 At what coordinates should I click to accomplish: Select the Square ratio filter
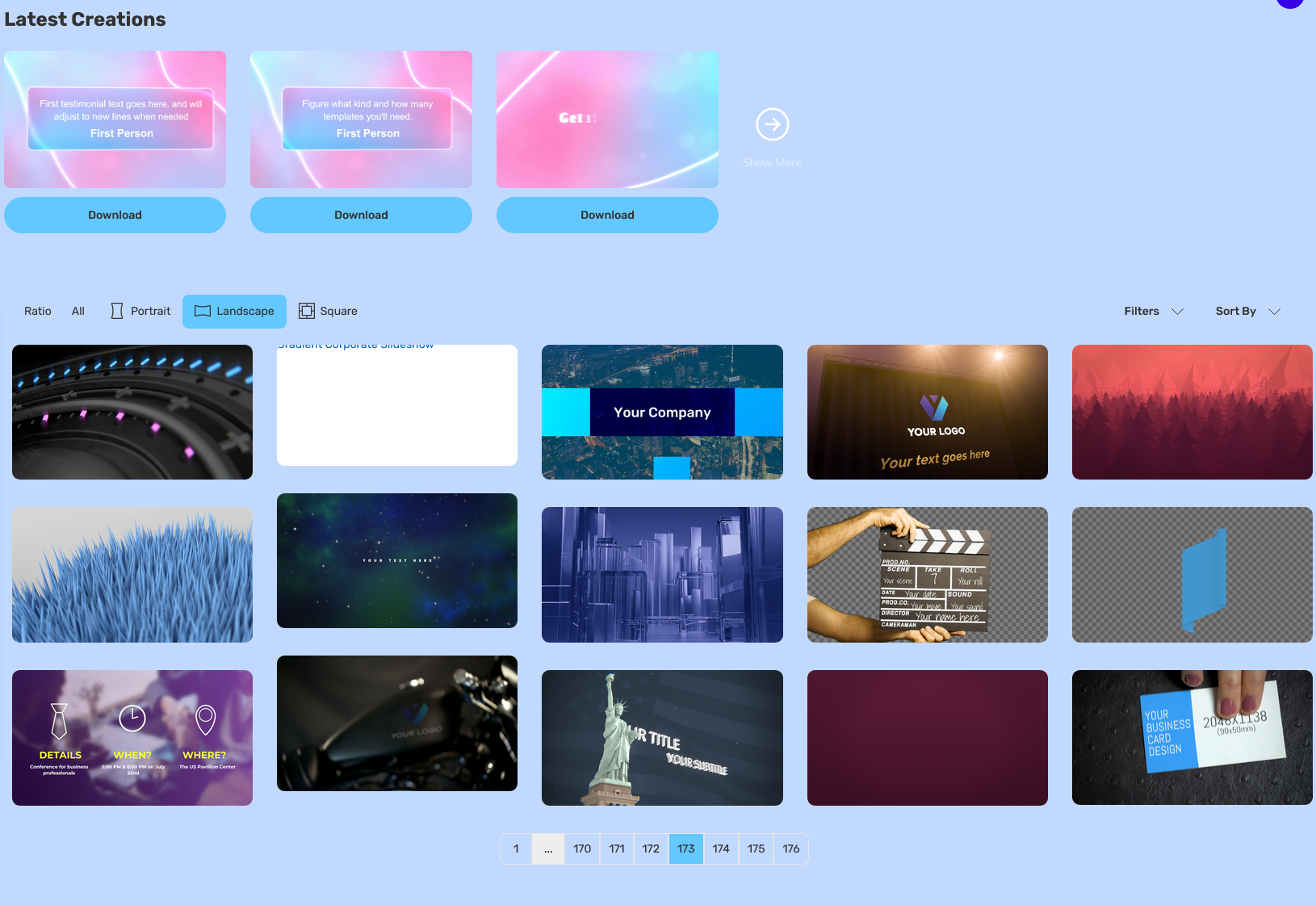tap(328, 312)
